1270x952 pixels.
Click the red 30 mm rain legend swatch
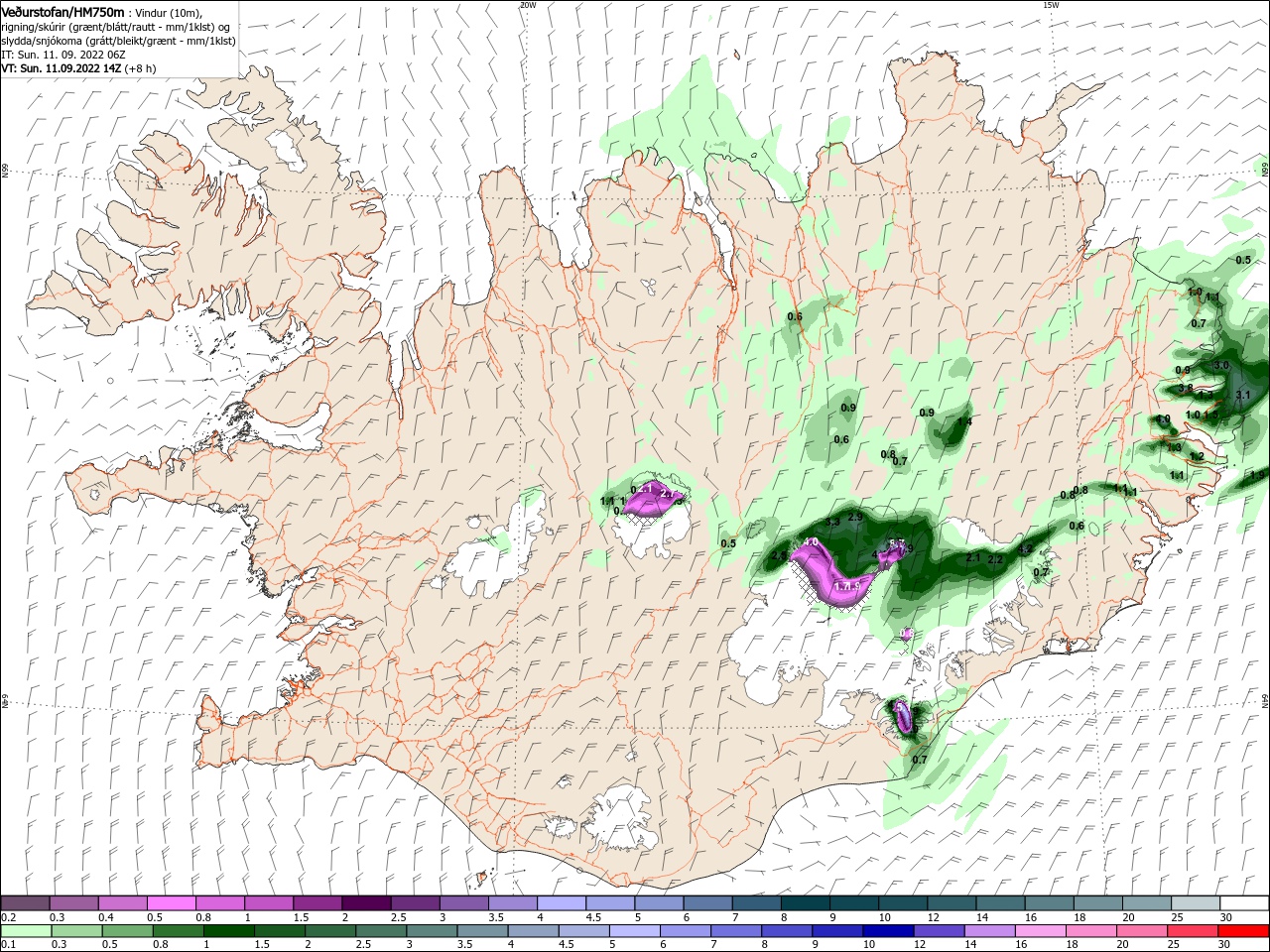(1244, 931)
